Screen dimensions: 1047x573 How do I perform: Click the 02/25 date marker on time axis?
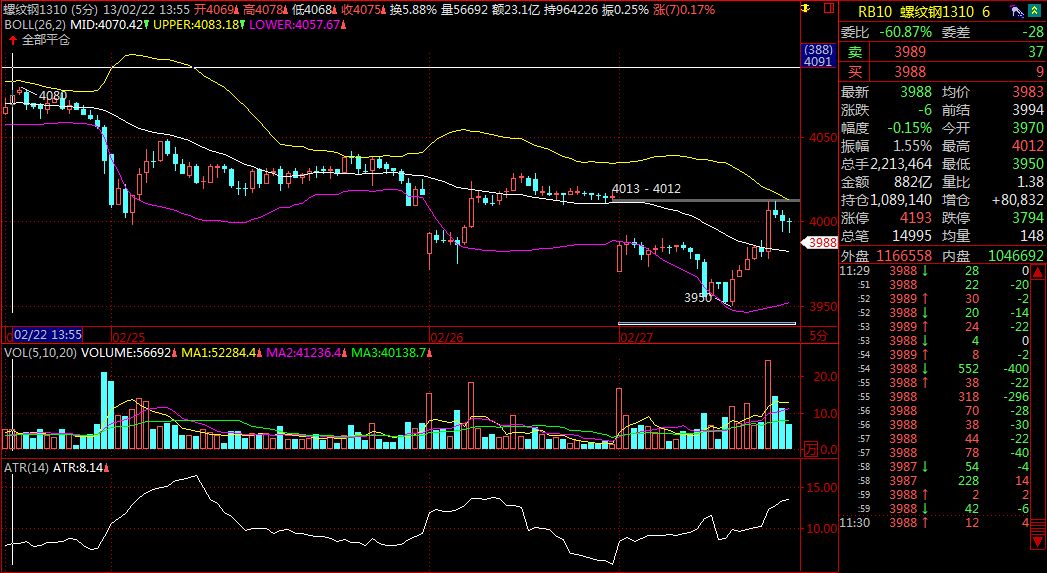coord(128,337)
